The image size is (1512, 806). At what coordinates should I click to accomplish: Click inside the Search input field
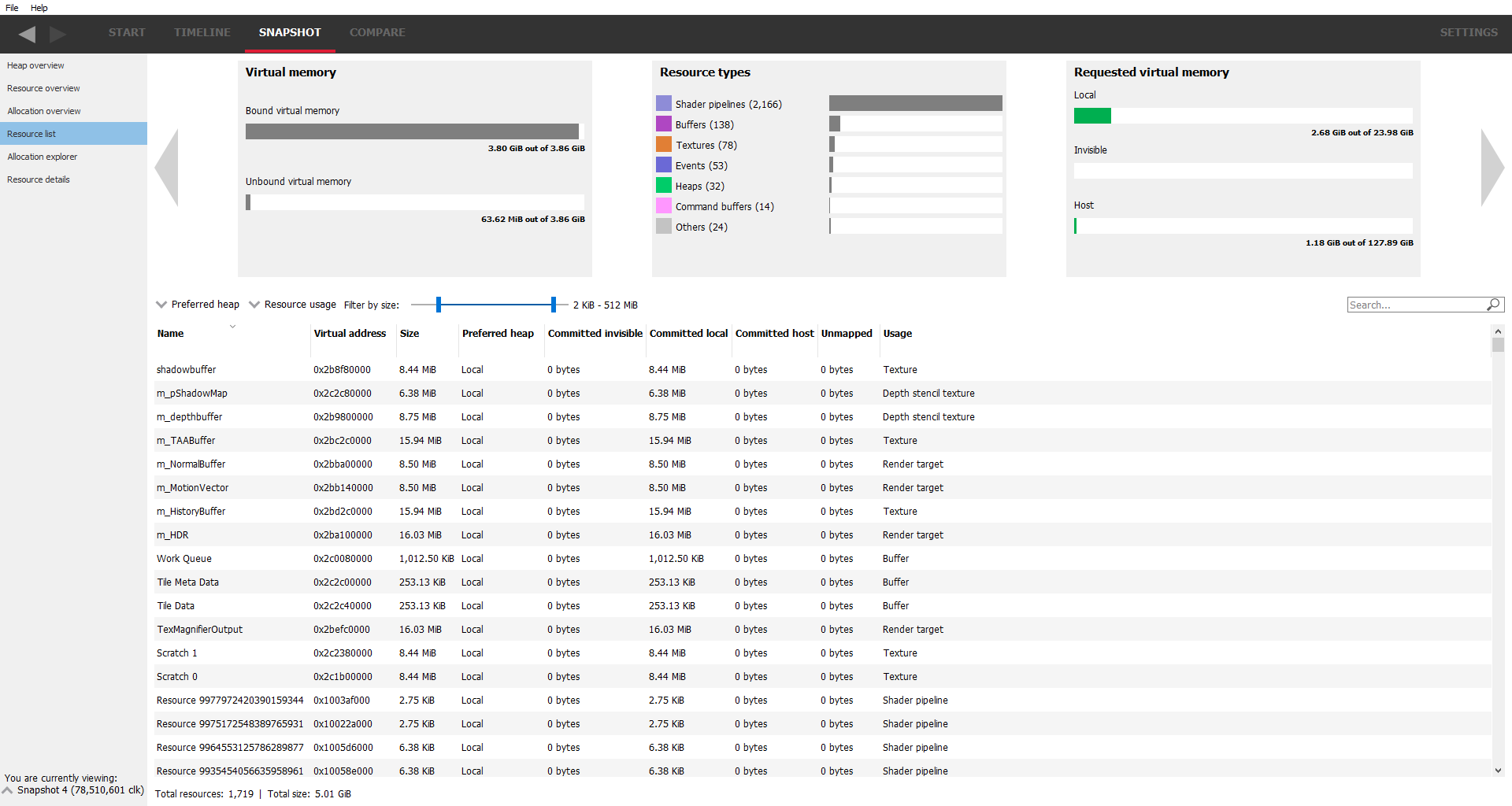click(1415, 305)
